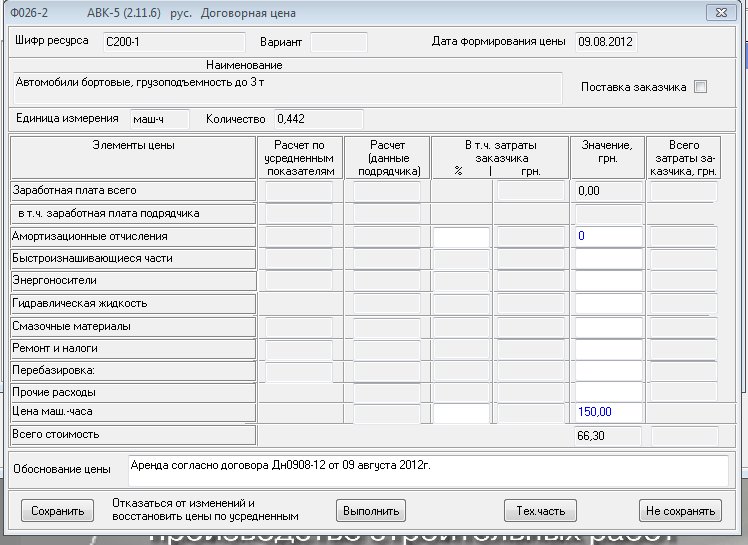748x545 pixels.
Task: Click the Быстроизнашивающиеся части value field
Action: 608,259
